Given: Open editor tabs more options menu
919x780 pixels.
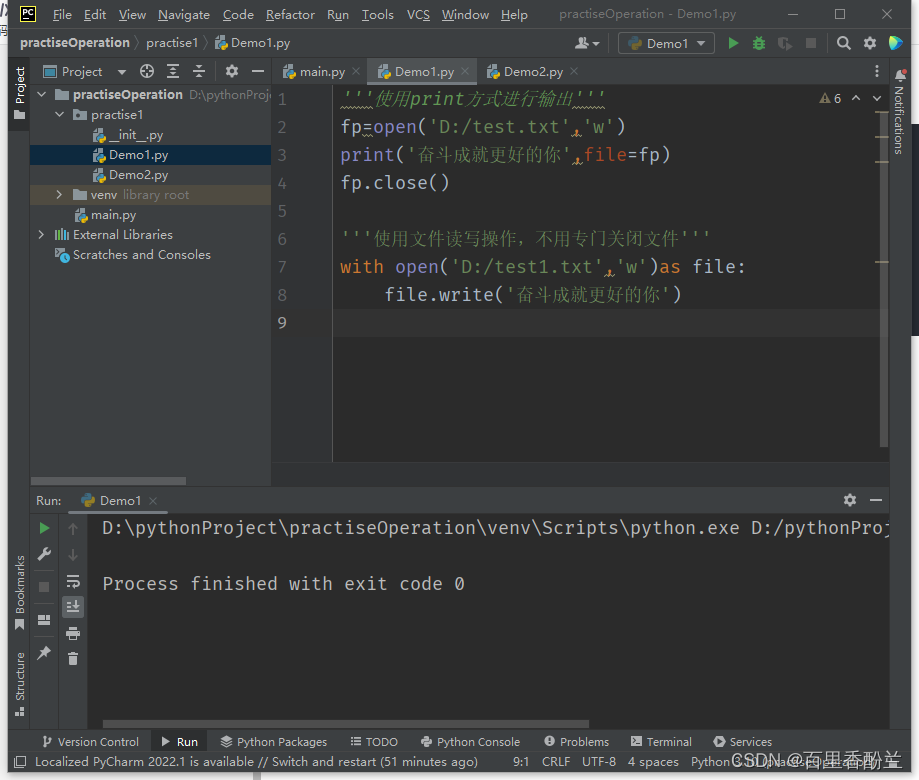Looking at the screenshot, I should tap(877, 71).
